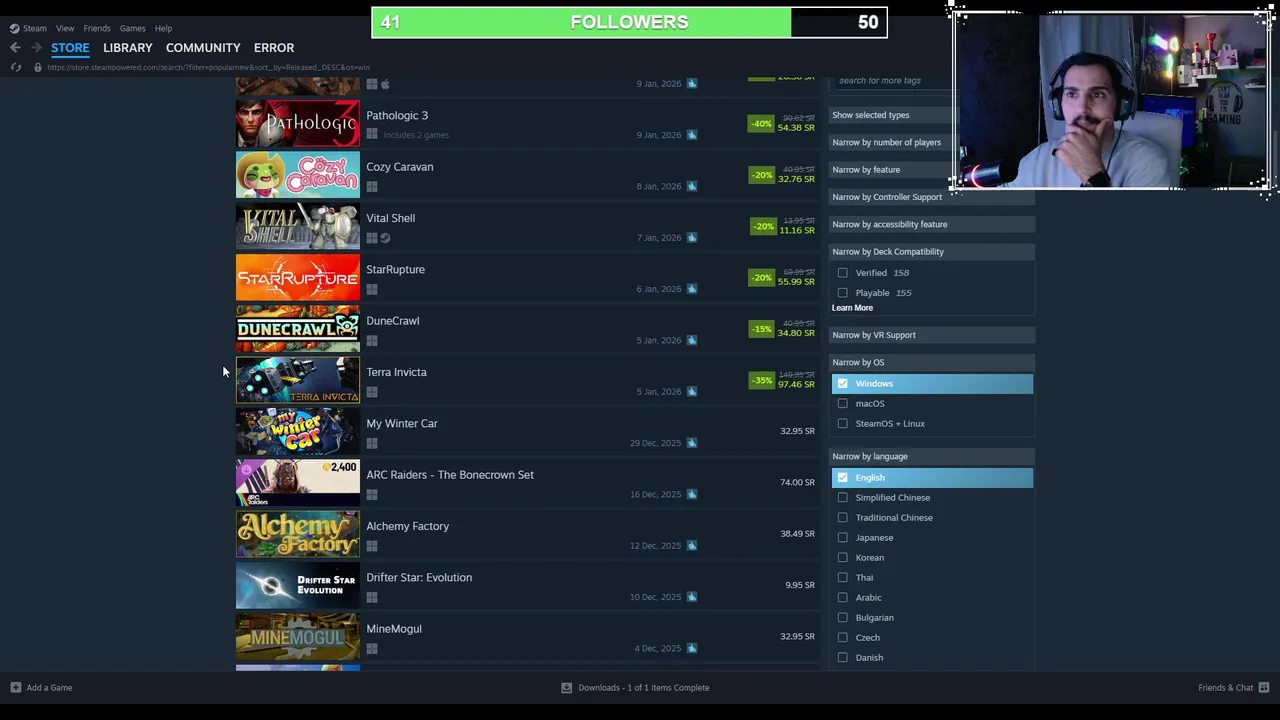Click Windows icon under Drifter Star: Evolution
The height and width of the screenshot is (720, 1280).
(x=372, y=597)
